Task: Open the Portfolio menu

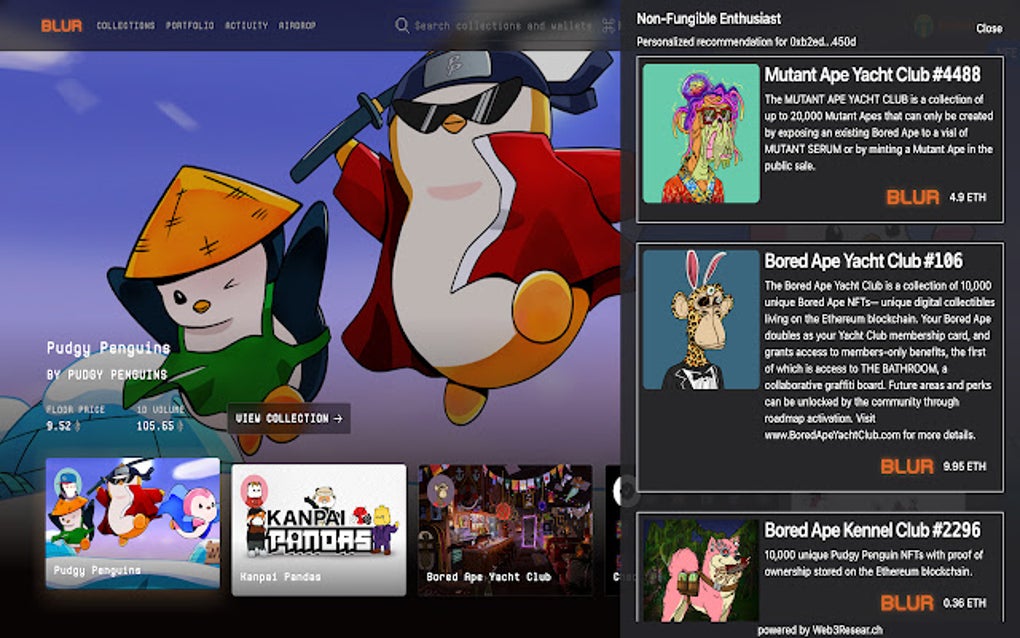Action: [188, 25]
